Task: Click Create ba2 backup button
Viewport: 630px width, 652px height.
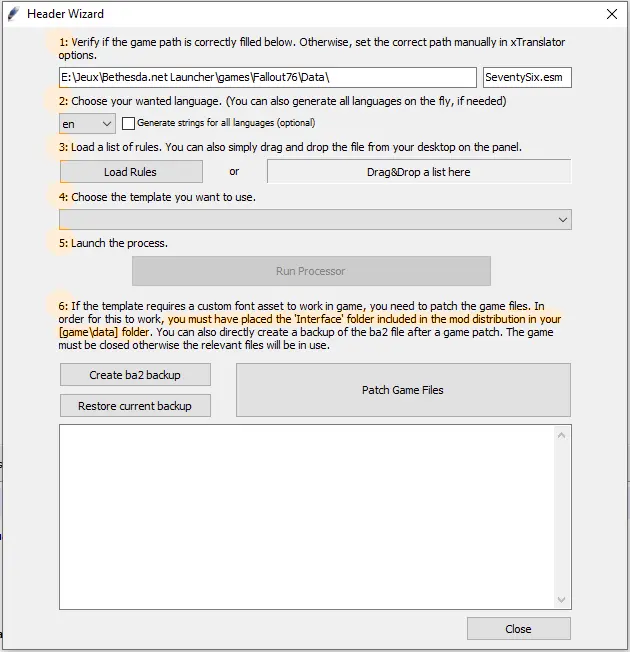Action: [x=135, y=375]
